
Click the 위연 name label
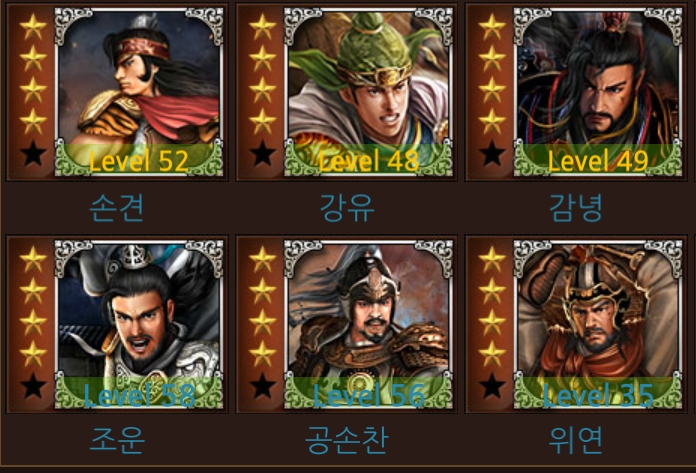576,440
